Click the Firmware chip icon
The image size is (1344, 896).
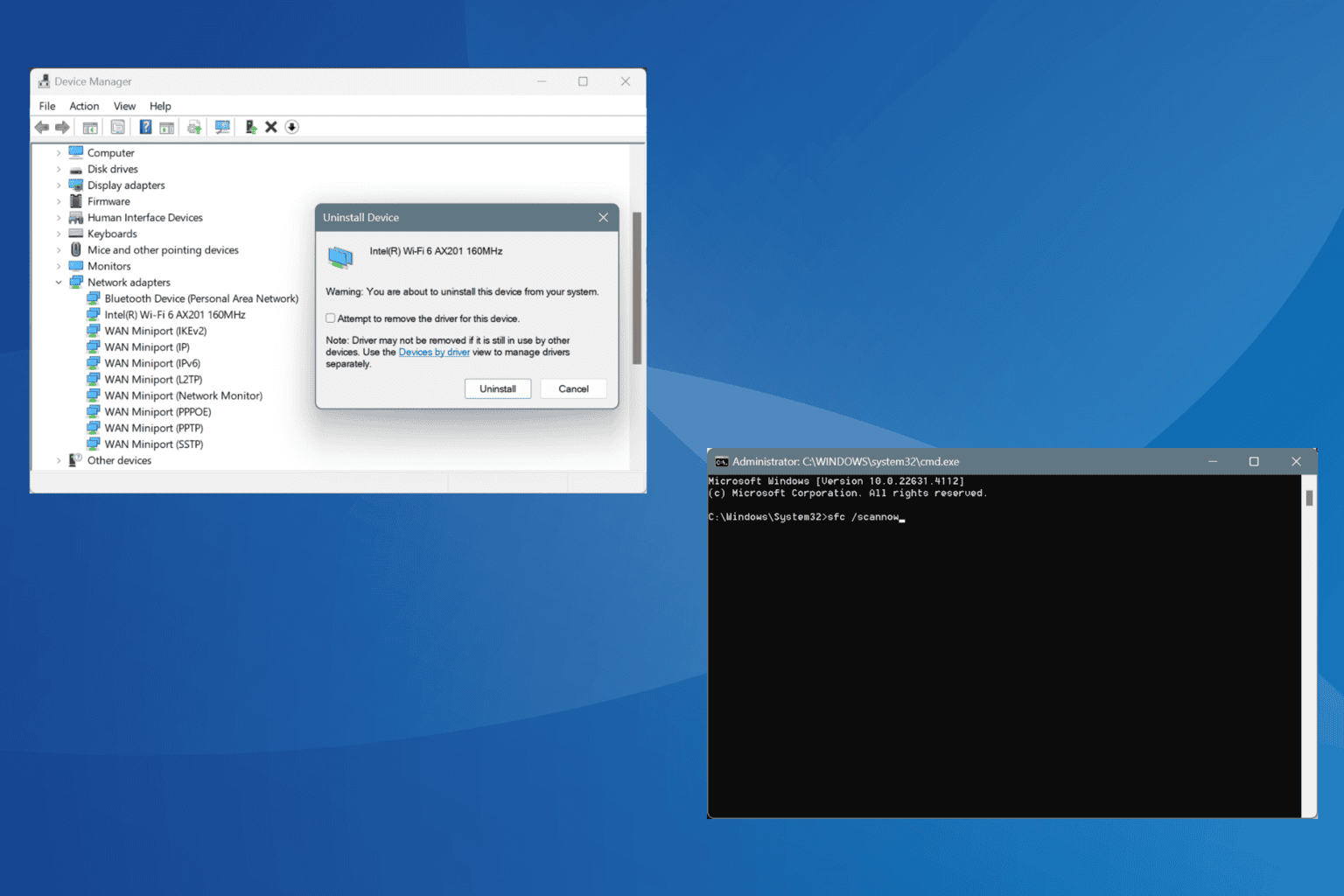click(76, 201)
